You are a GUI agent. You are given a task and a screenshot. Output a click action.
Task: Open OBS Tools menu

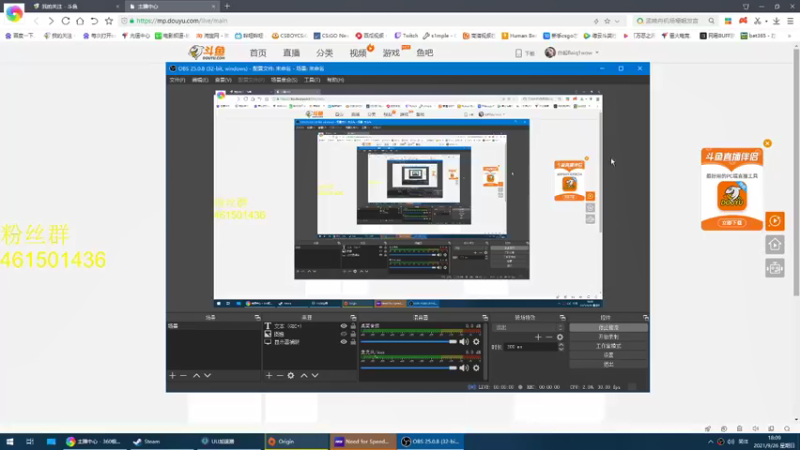tap(312, 80)
